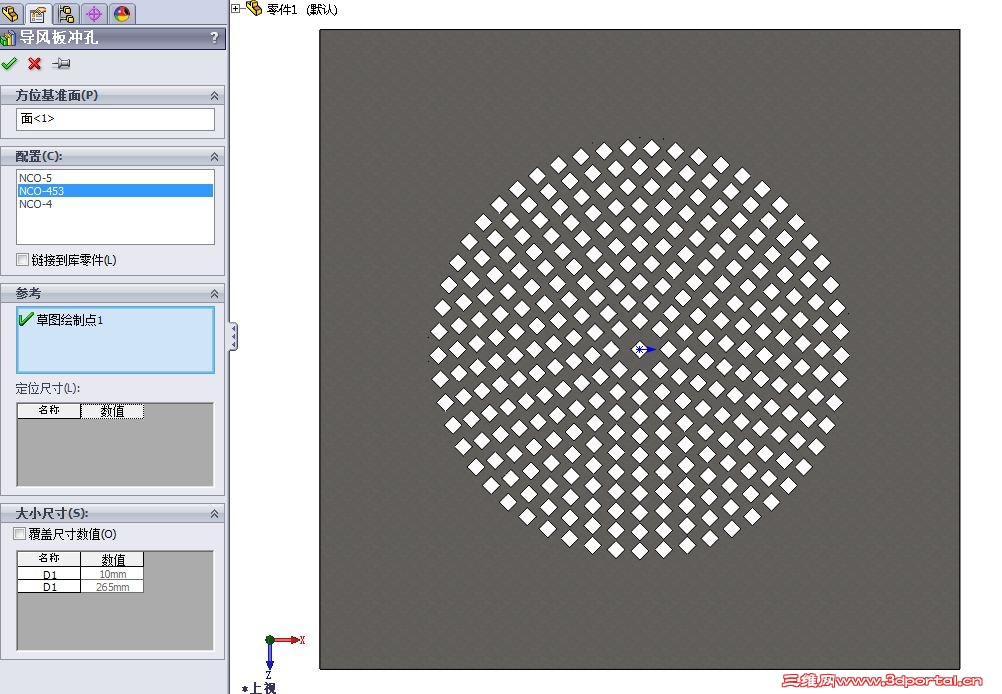Open the DimXpertManager tab
This screenshot has height=694, width=1002.
point(93,13)
